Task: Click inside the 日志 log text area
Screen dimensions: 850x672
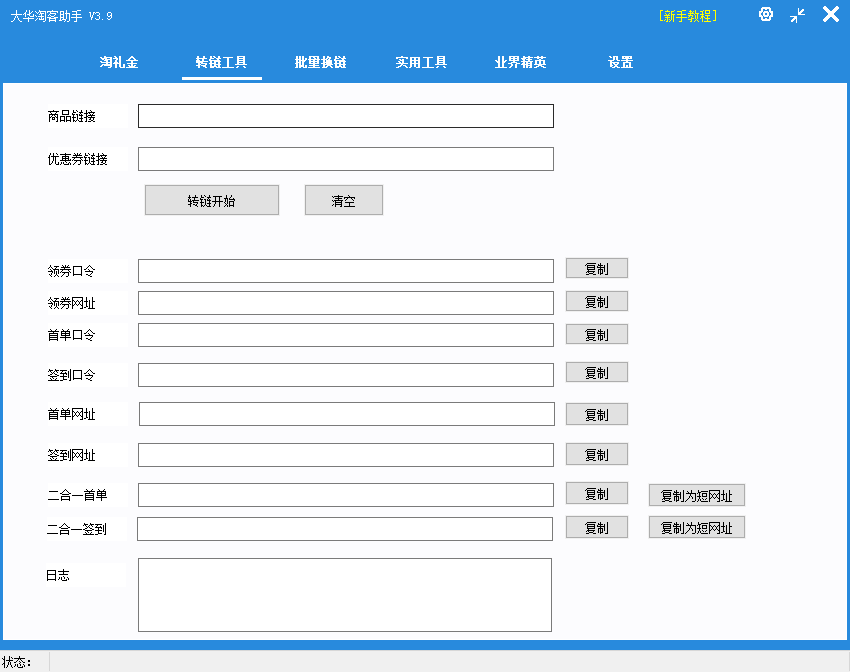Action: tap(345, 595)
